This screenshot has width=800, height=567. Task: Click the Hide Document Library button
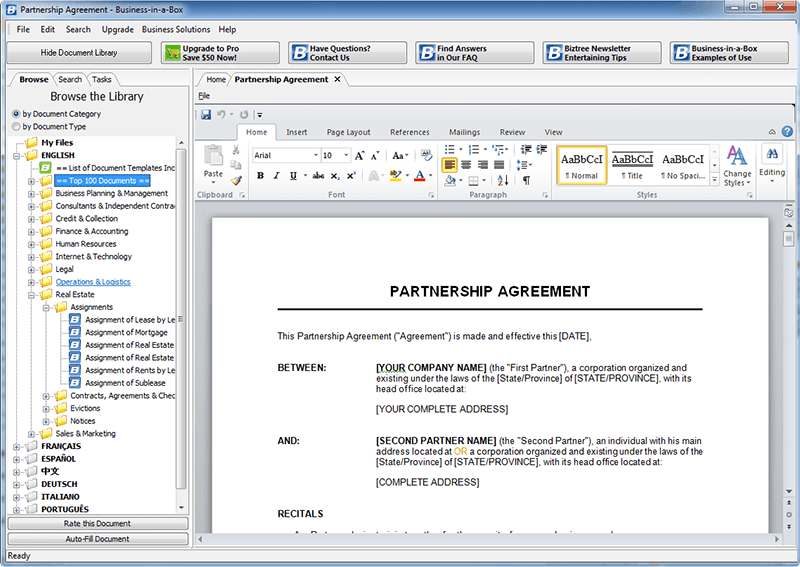[79, 52]
